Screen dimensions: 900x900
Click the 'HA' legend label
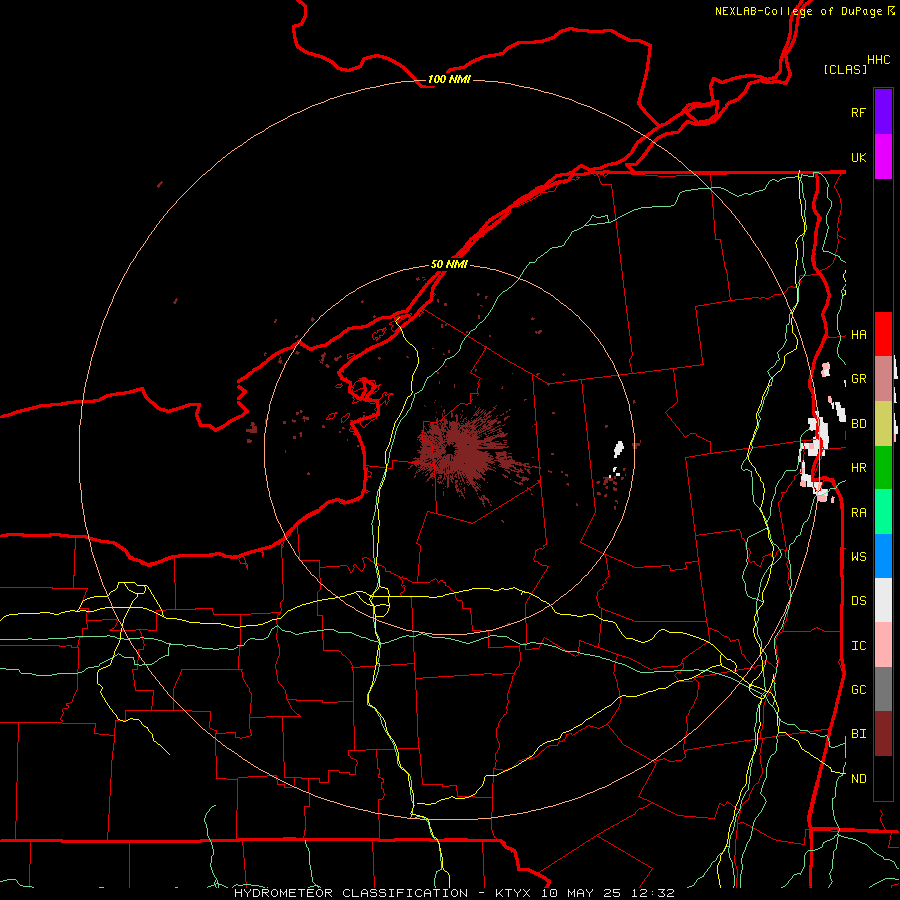coord(858,335)
